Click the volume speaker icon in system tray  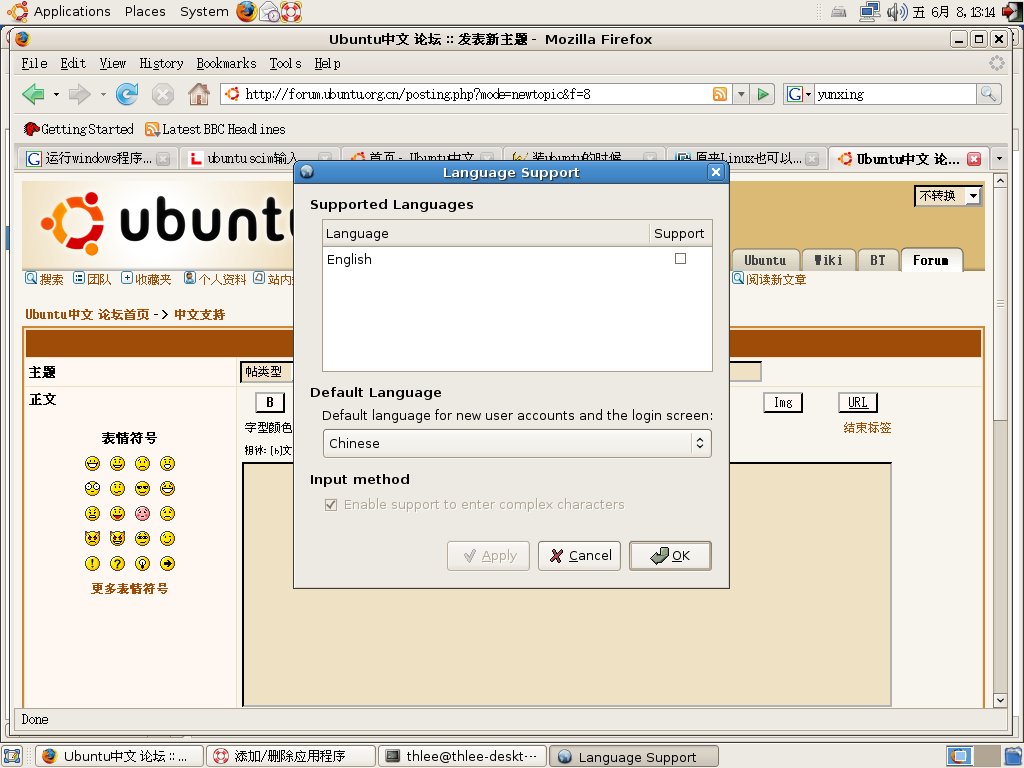896,12
